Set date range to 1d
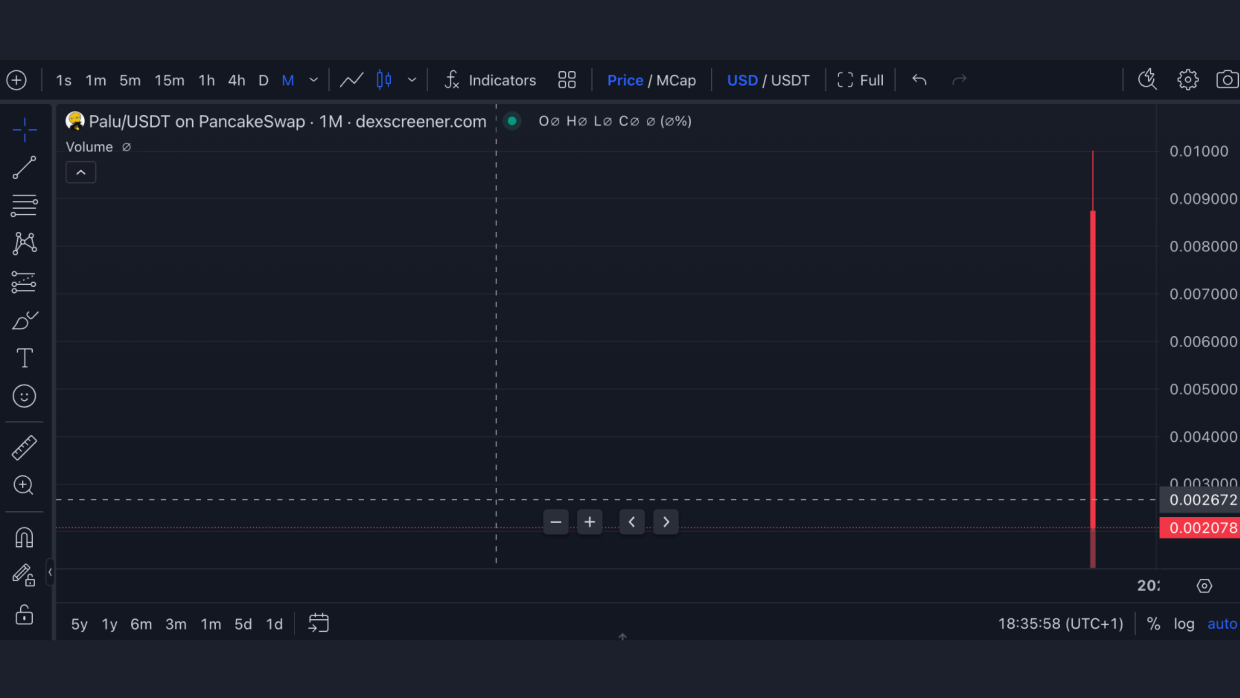Image resolution: width=1240 pixels, height=698 pixels. tap(274, 624)
